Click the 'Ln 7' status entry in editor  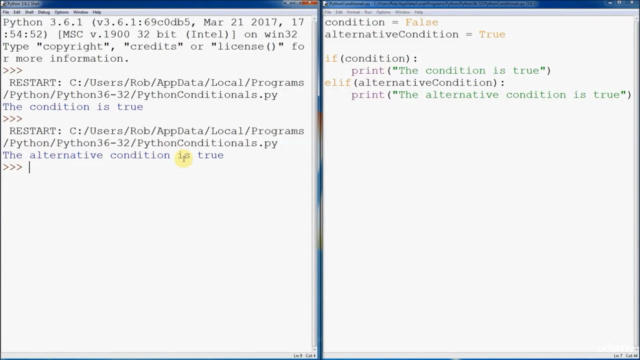pos(618,356)
